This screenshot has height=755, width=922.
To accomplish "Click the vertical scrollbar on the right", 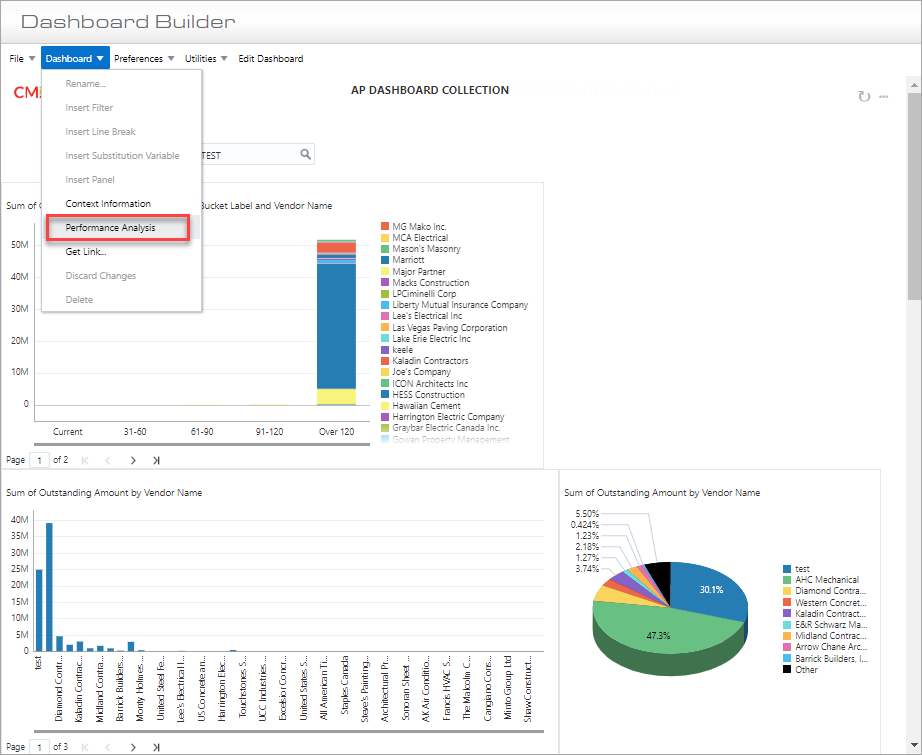I will tap(914, 194).
